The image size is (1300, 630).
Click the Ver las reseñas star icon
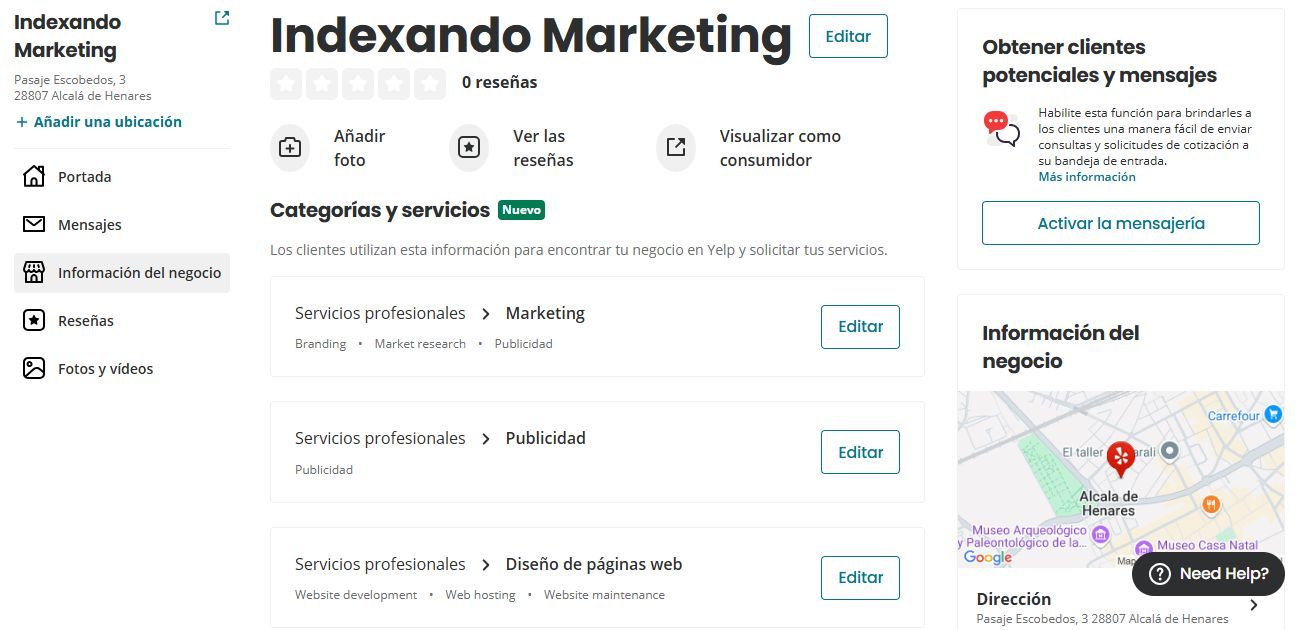click(x=468, y=148)
